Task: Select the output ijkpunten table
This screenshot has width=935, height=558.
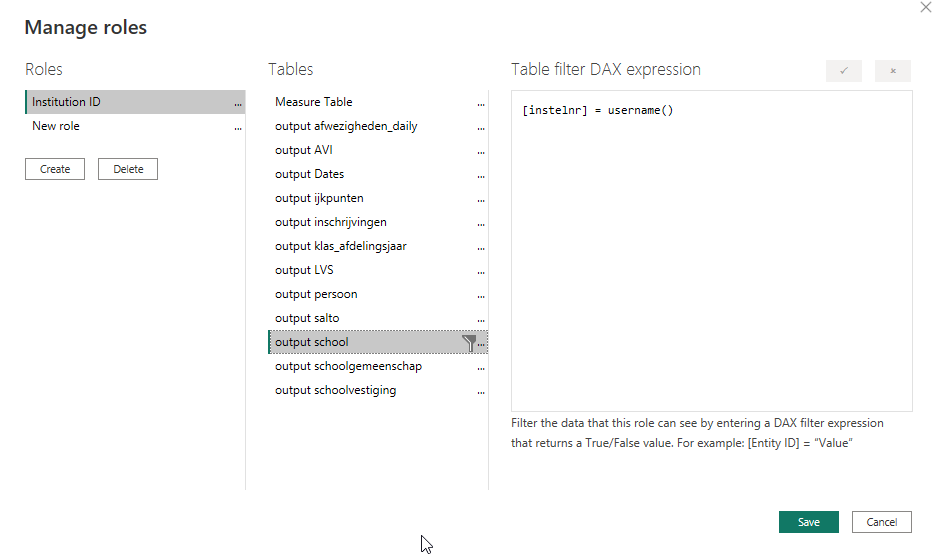Action: click(378, 198)
